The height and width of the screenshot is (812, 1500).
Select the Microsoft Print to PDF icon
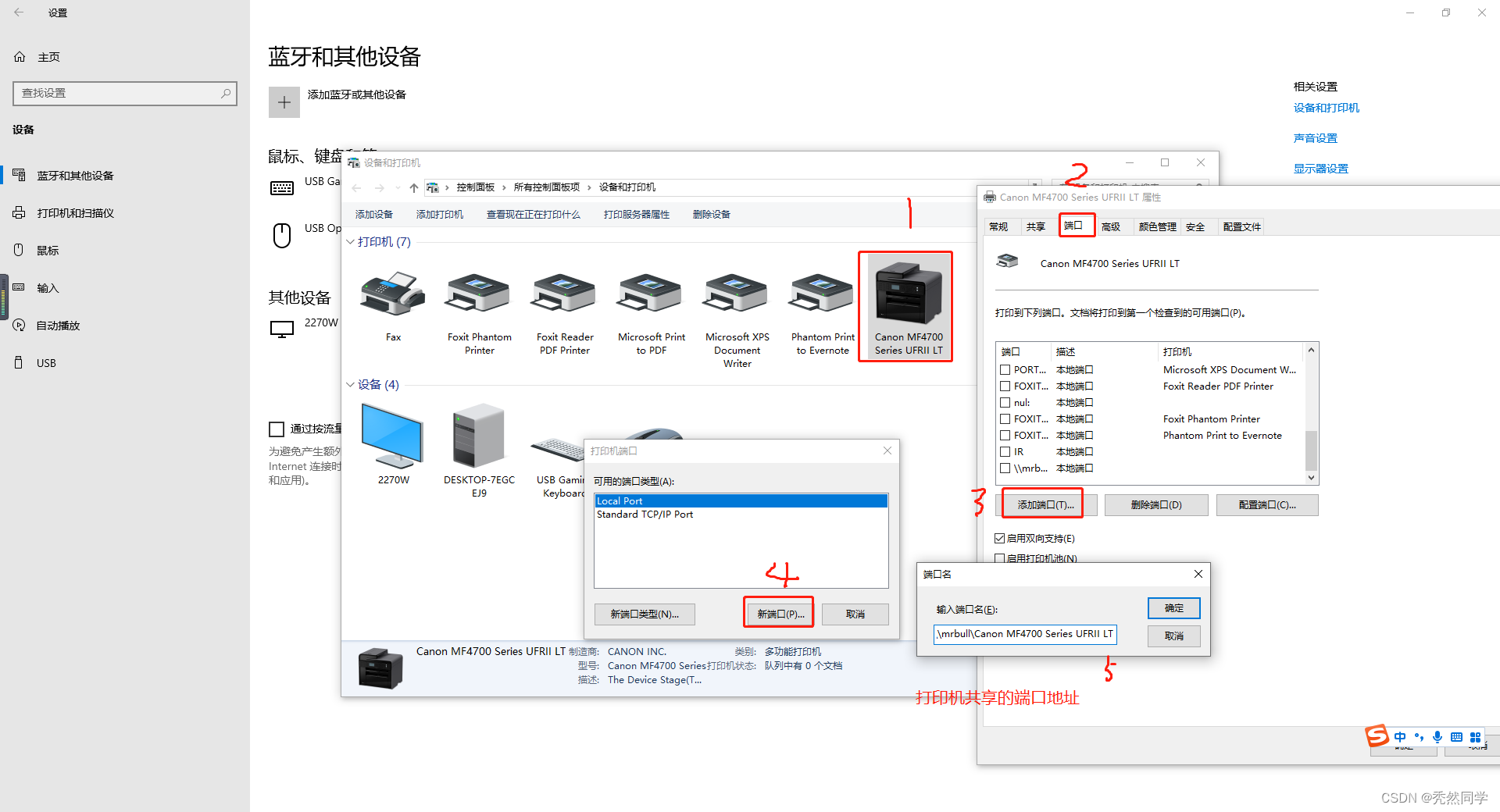pyautogui.click(x=650, y=294)
